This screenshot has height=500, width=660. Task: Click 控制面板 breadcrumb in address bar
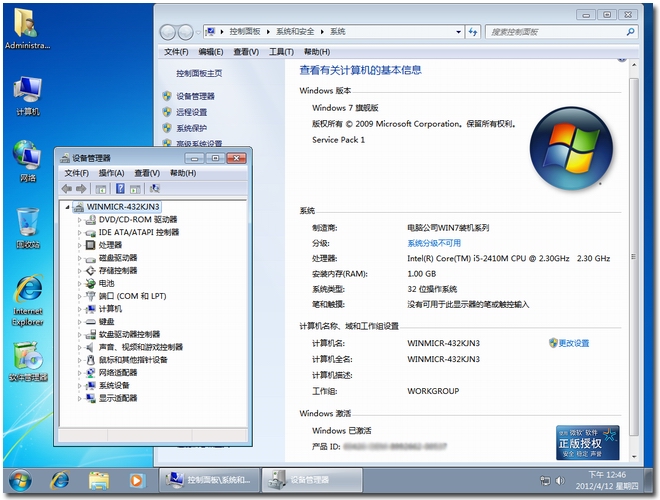(245, 32)
